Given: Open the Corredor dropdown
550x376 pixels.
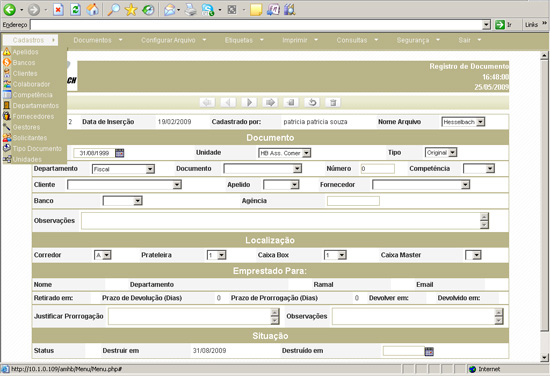Looking at the screenshot, I should pos(102,255).
